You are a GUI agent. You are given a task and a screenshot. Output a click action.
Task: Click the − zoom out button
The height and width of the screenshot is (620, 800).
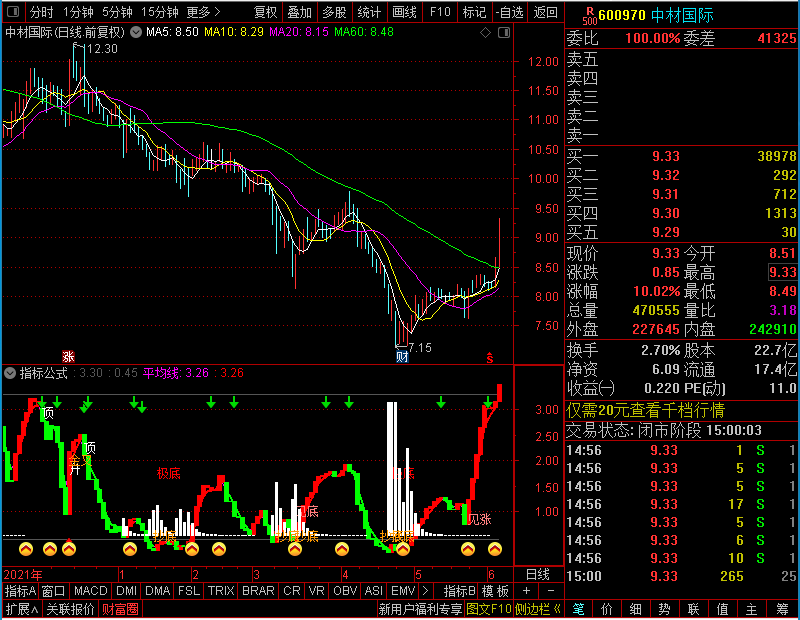[551, 591]
